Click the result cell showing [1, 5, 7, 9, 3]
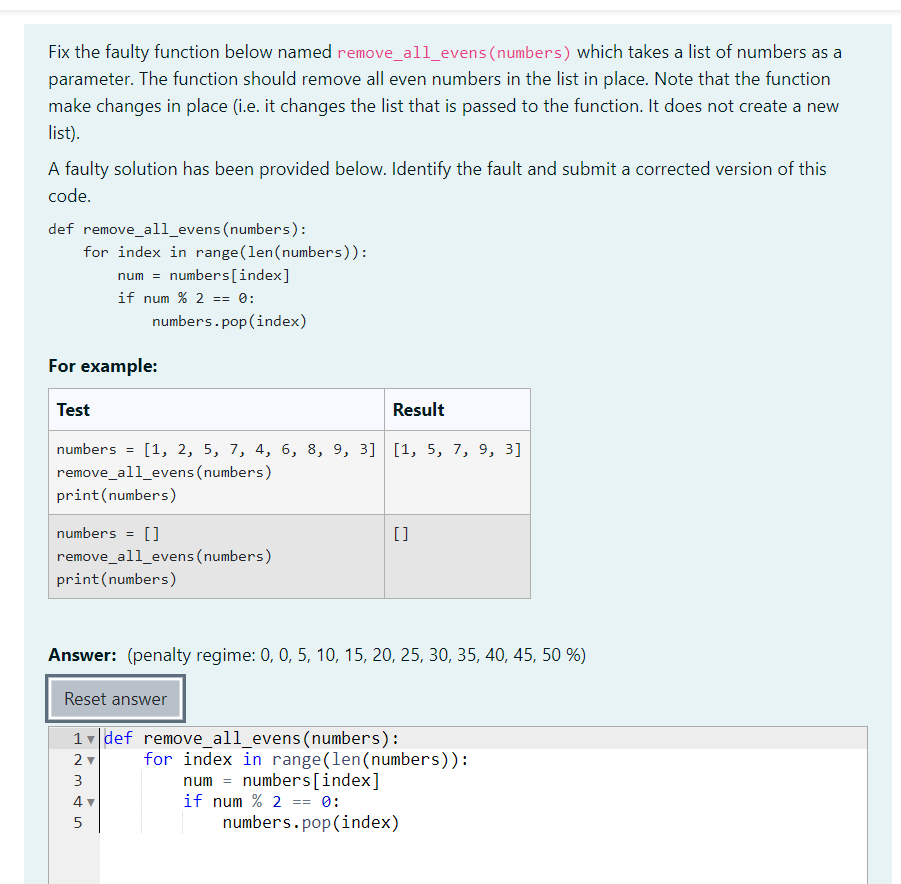 pos(457,449)
